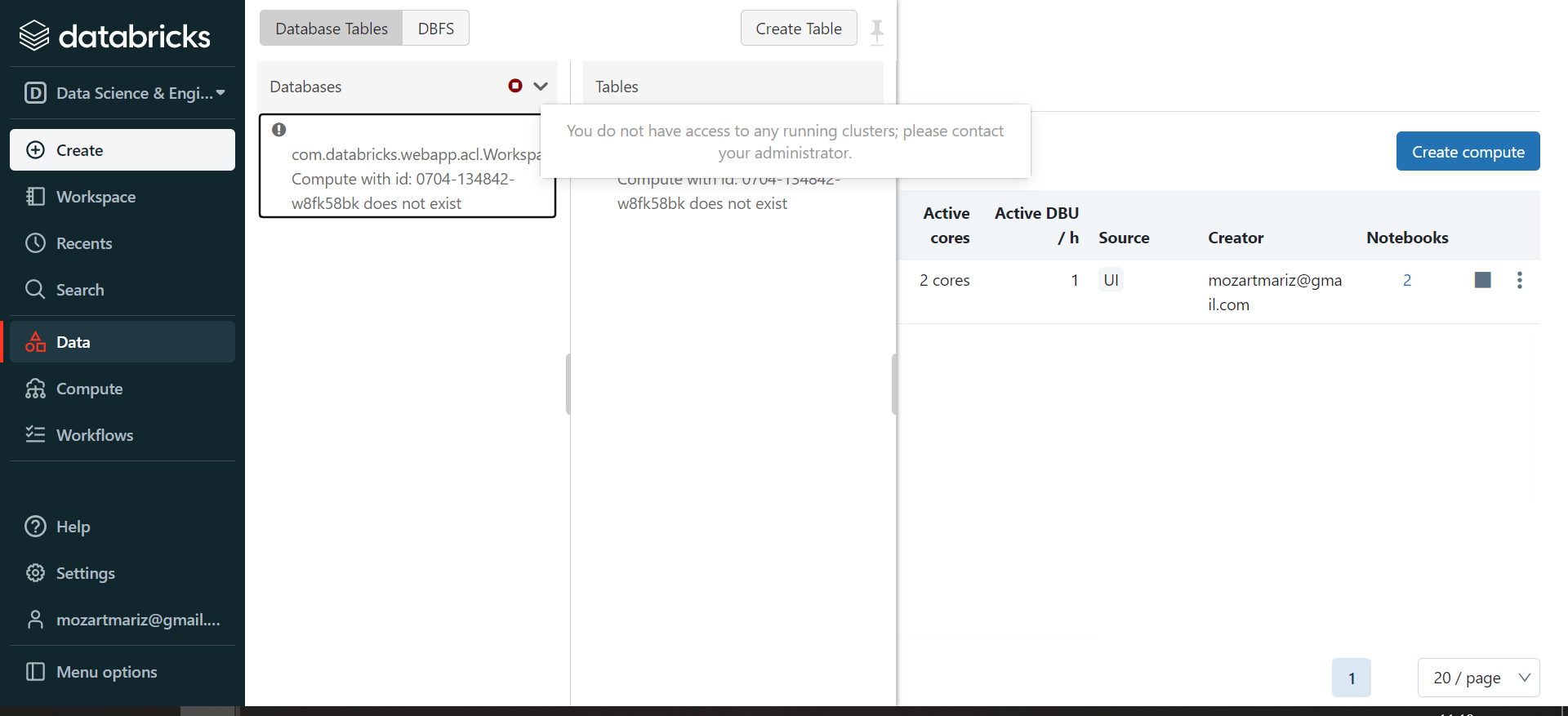This screenshot has width=1568, height=716.
Task: Click the Workspace folder icon
Action: [35, 197]
